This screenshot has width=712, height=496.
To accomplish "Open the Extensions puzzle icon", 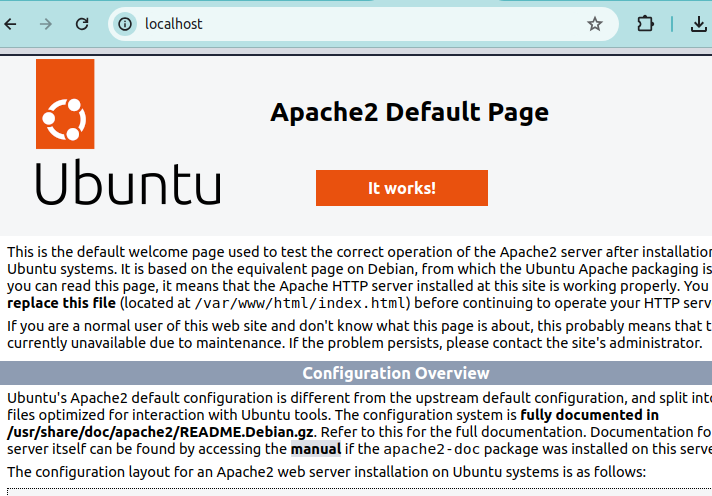I will [645, 24].
